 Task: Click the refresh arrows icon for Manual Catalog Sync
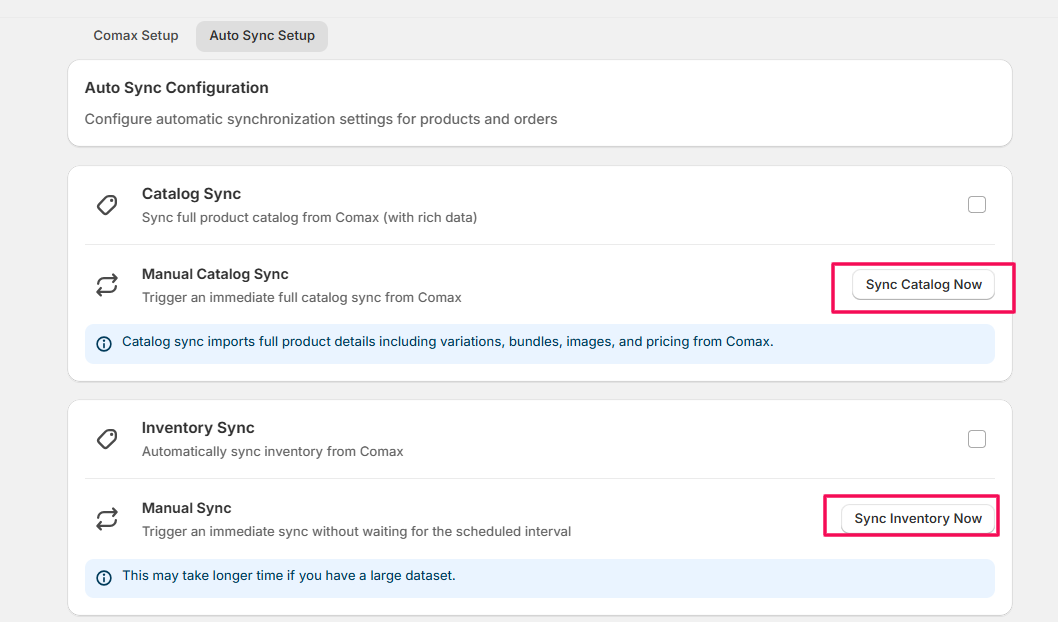pos(107,285)
